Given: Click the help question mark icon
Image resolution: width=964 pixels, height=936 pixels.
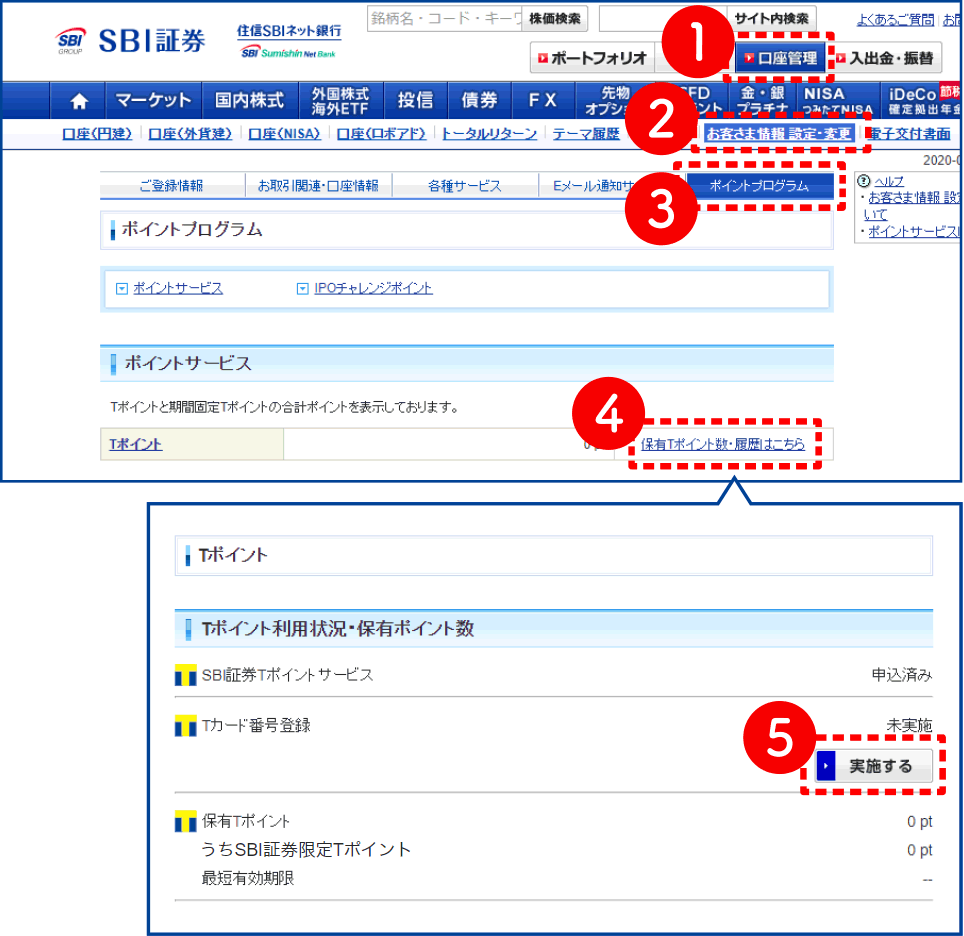Looking at the screenshot, I should (864, 181).
